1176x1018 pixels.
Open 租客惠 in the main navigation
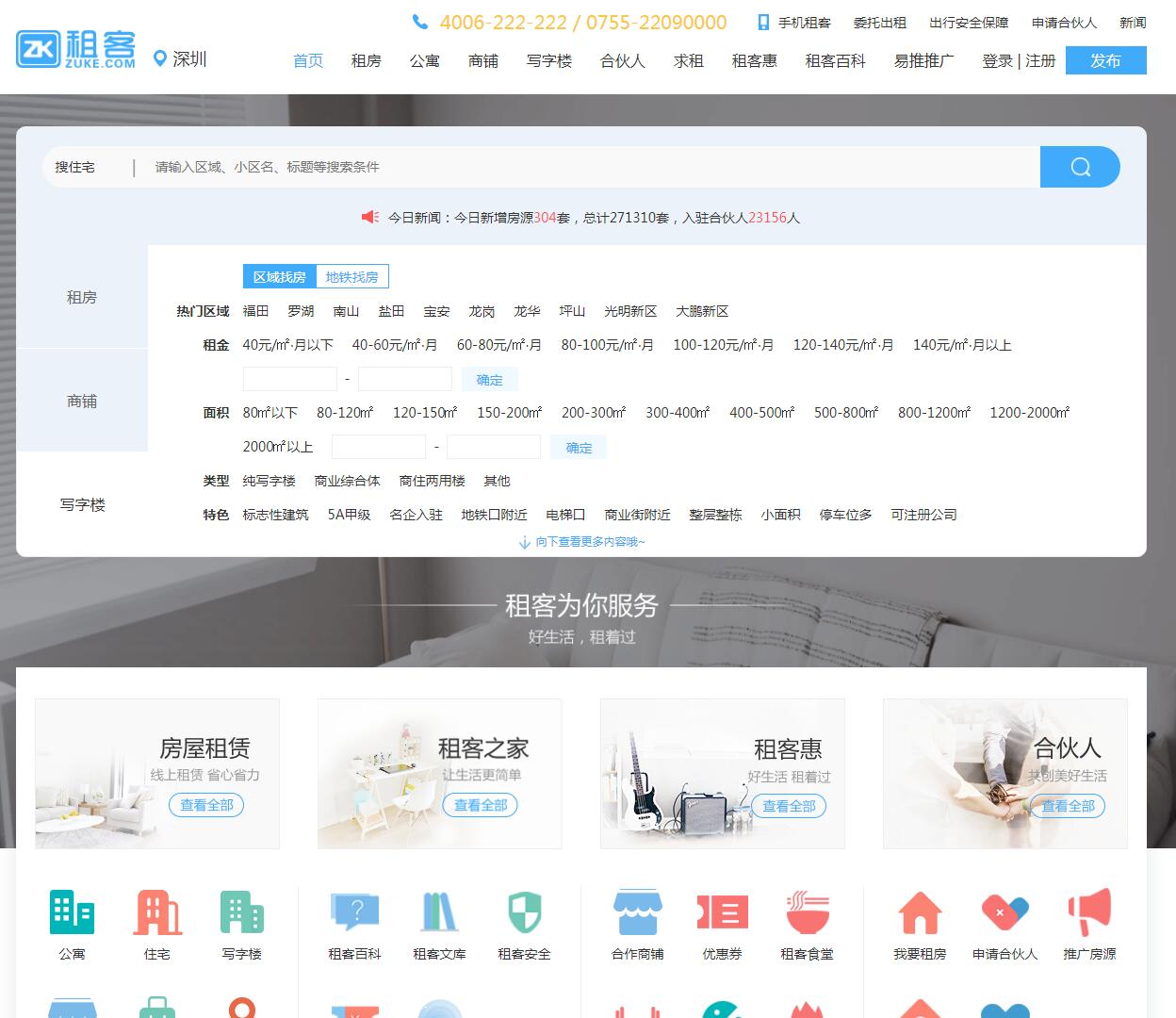tap(755, 60)
